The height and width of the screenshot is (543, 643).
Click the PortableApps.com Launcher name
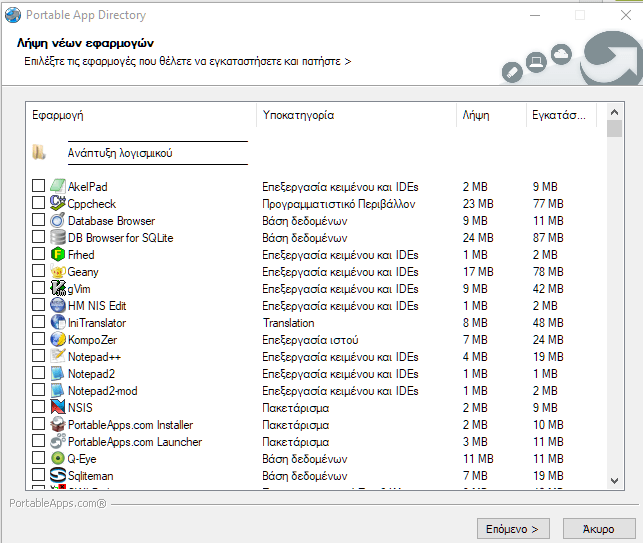pyautogui.click(x=135, y=442)
